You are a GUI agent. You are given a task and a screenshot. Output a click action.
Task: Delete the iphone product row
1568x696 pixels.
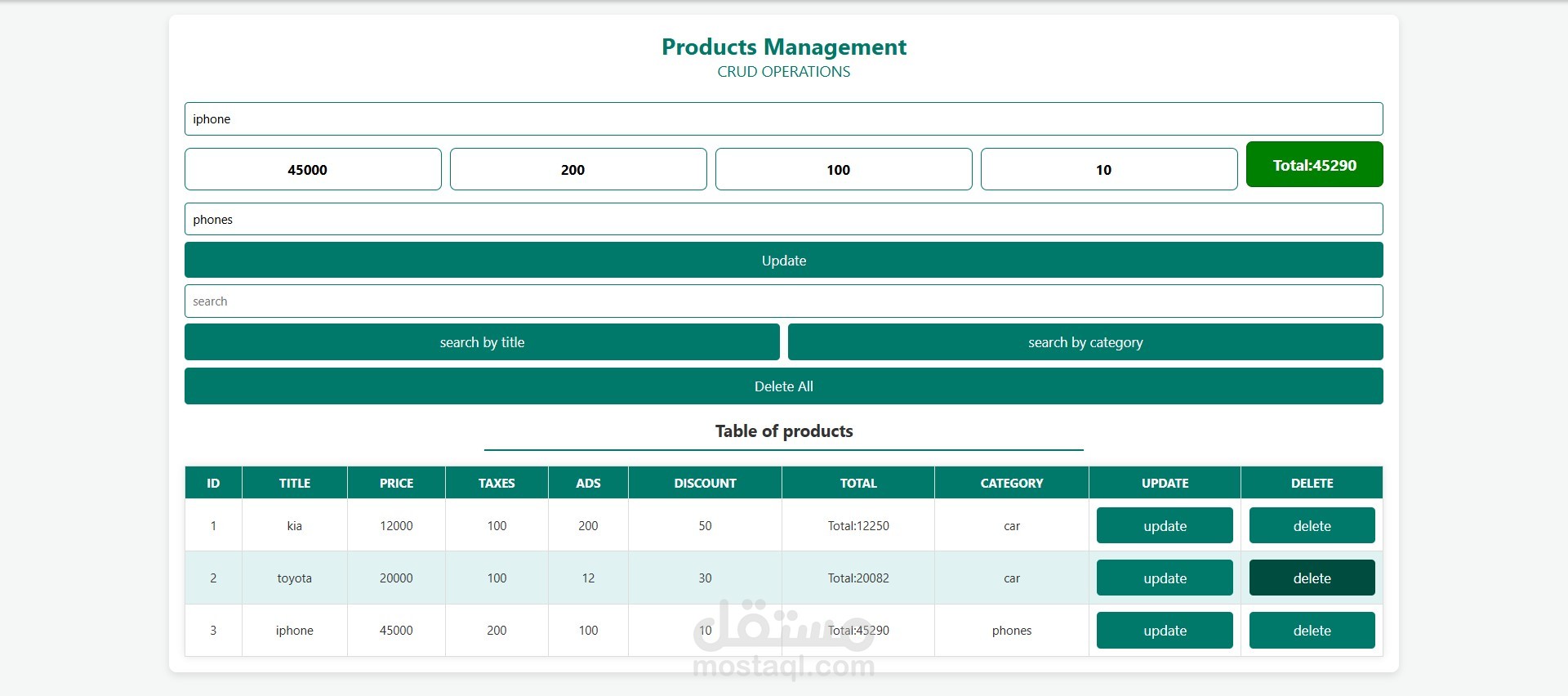1312,631
